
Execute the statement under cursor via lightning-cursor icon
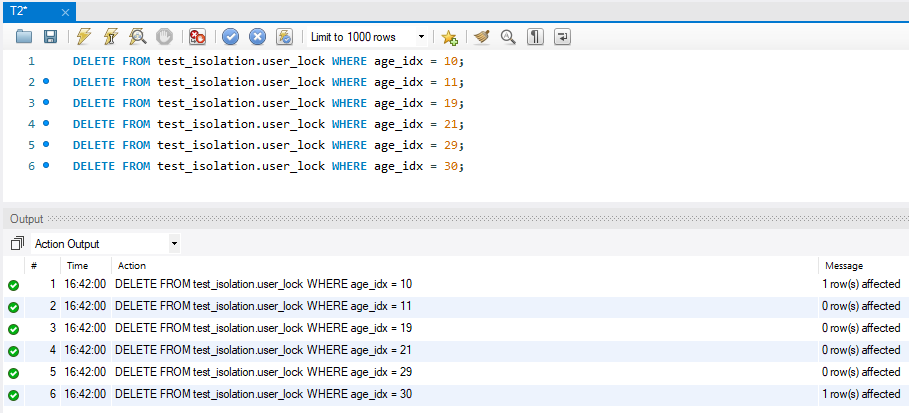coord(111,37)
